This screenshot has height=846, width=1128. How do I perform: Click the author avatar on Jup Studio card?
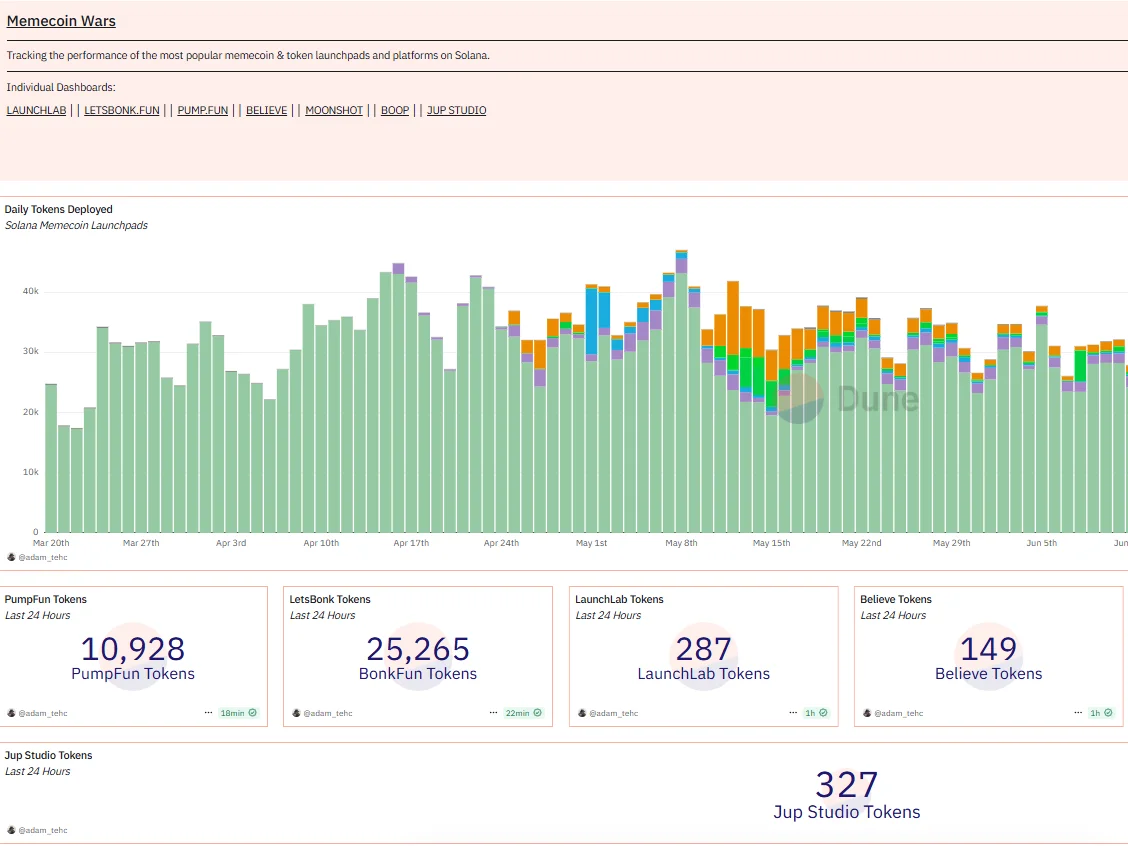[x=11, y=830]
